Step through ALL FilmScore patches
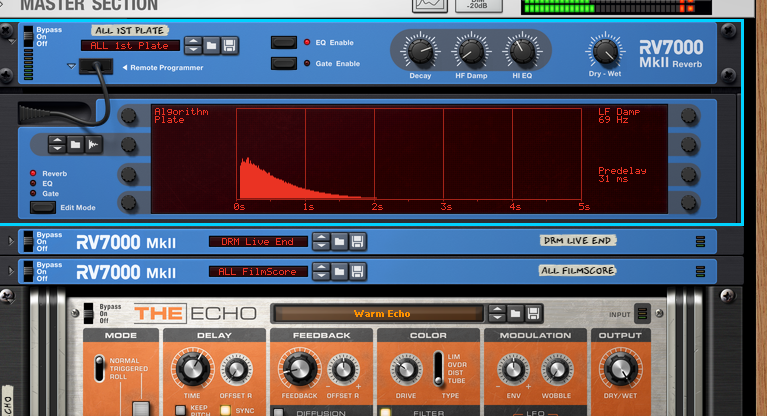 pyautogui.click(x=321, y=271)
